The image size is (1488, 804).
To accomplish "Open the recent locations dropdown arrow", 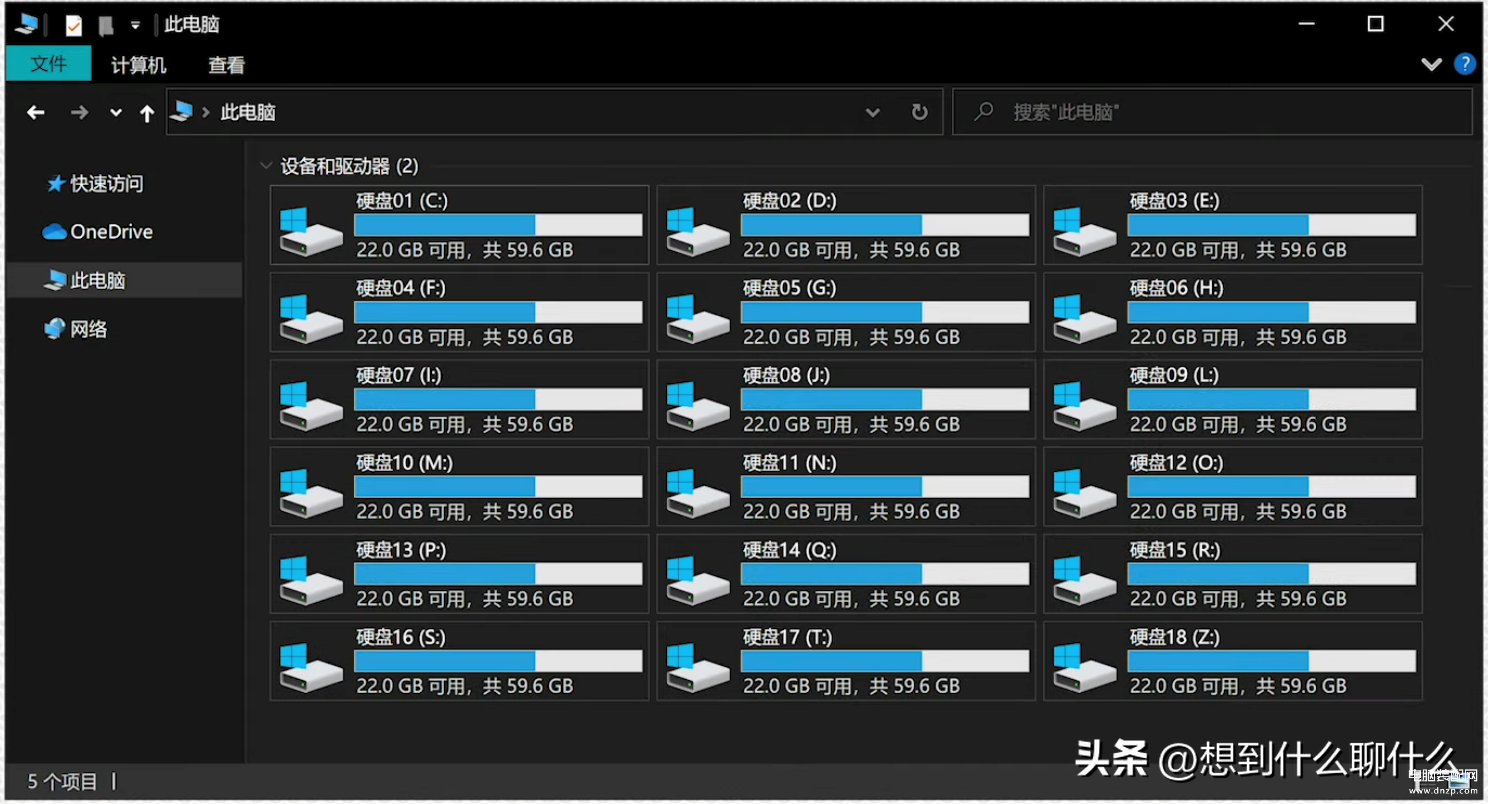I will coord(116,113).
